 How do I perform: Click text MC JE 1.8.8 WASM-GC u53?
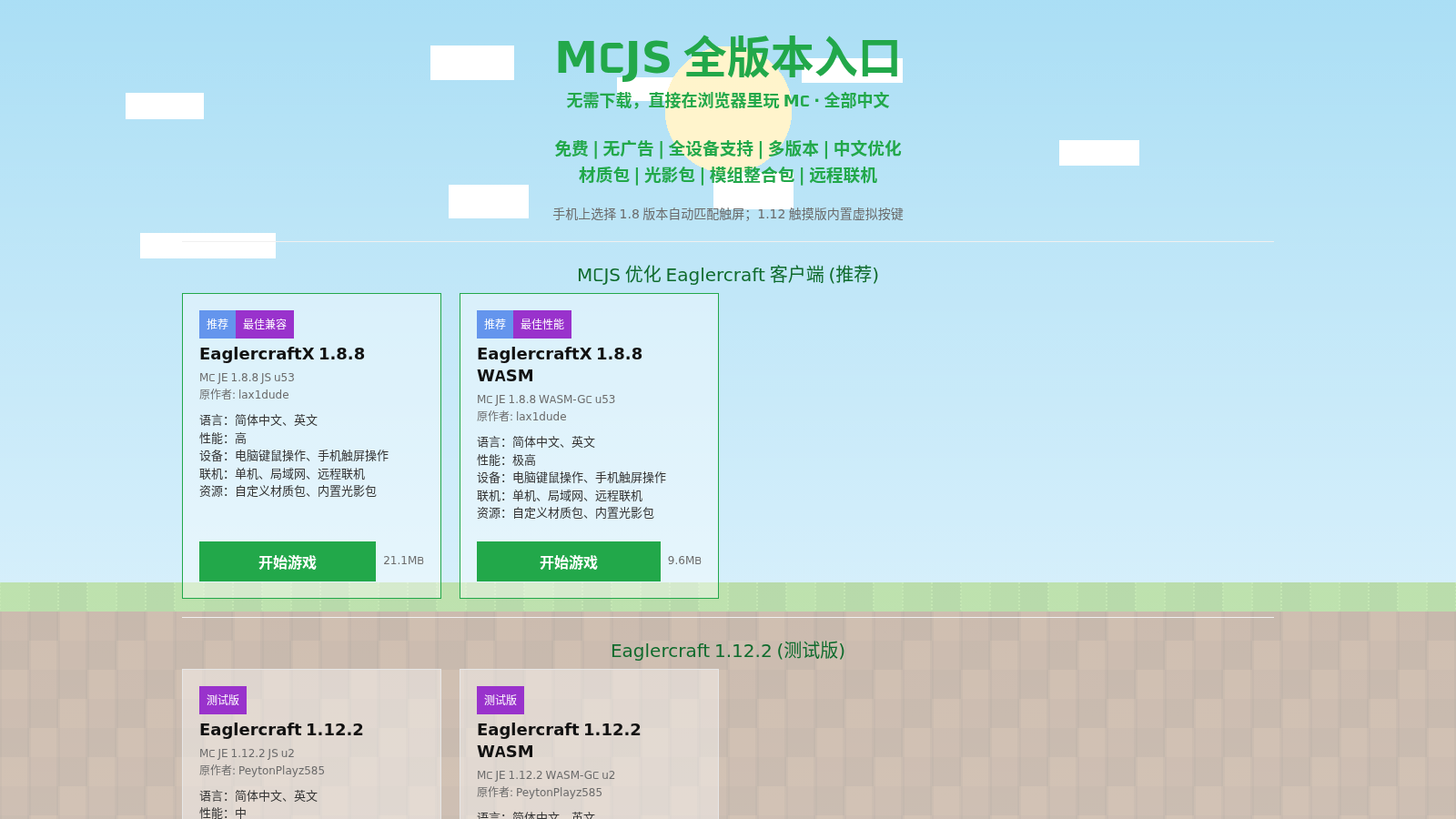(546, 399)
